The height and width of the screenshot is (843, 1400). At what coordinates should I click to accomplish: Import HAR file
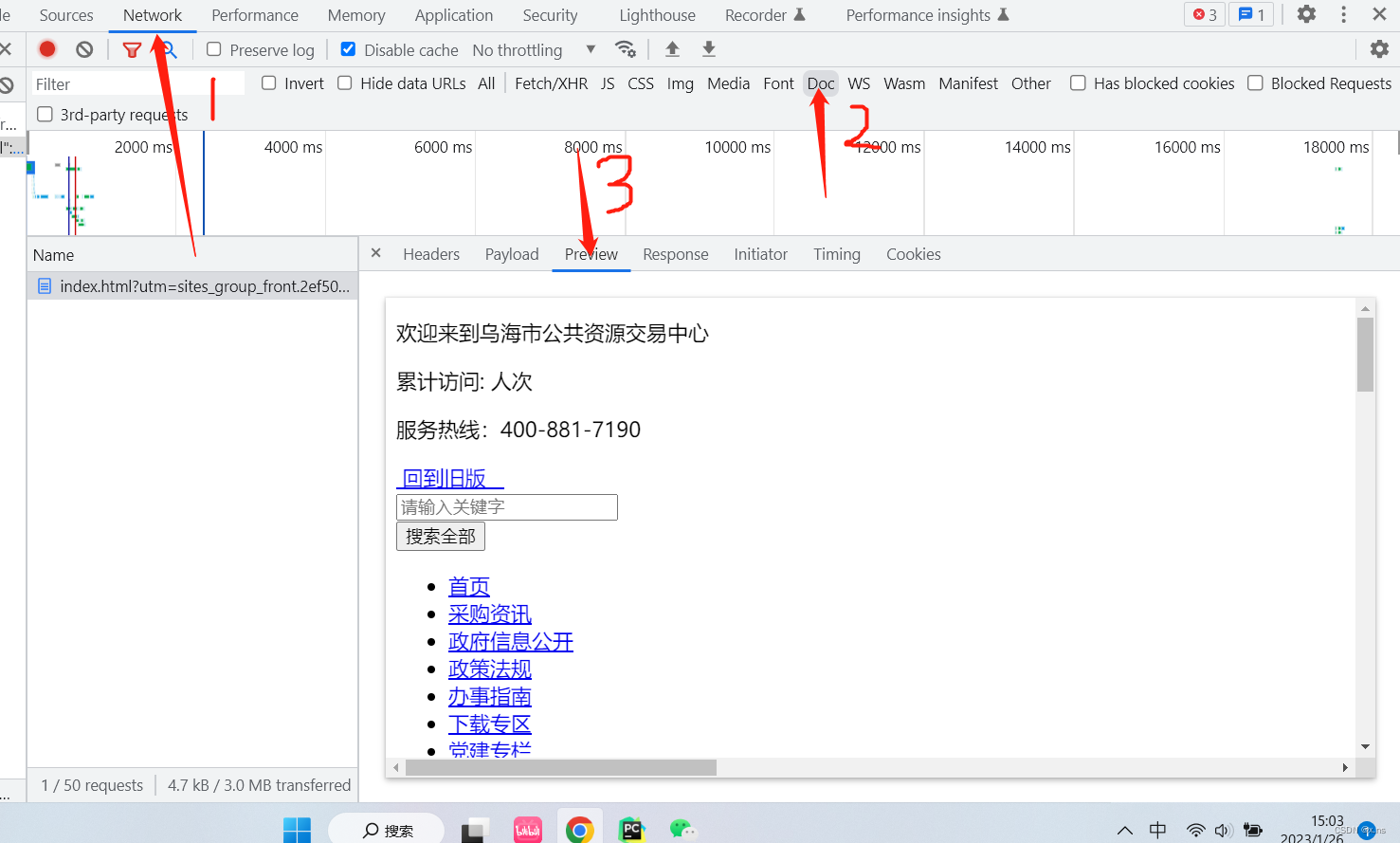click(673, 49)
